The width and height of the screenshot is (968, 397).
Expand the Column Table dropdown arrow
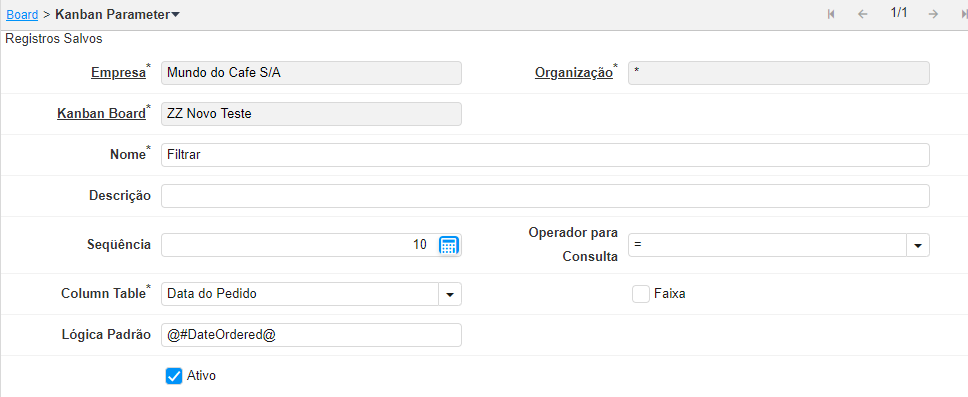tap(450, 295)
